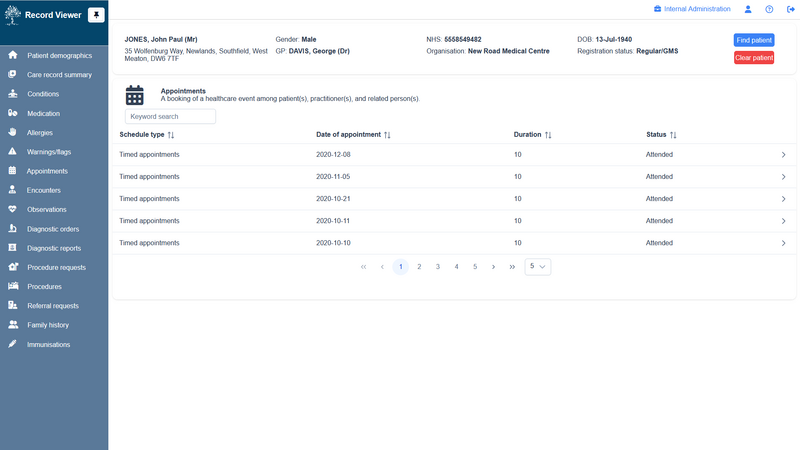Expand the 2020-12-08 appointment row chevron
This screenshot has width=800, height=450.
(x=784, y=155)
